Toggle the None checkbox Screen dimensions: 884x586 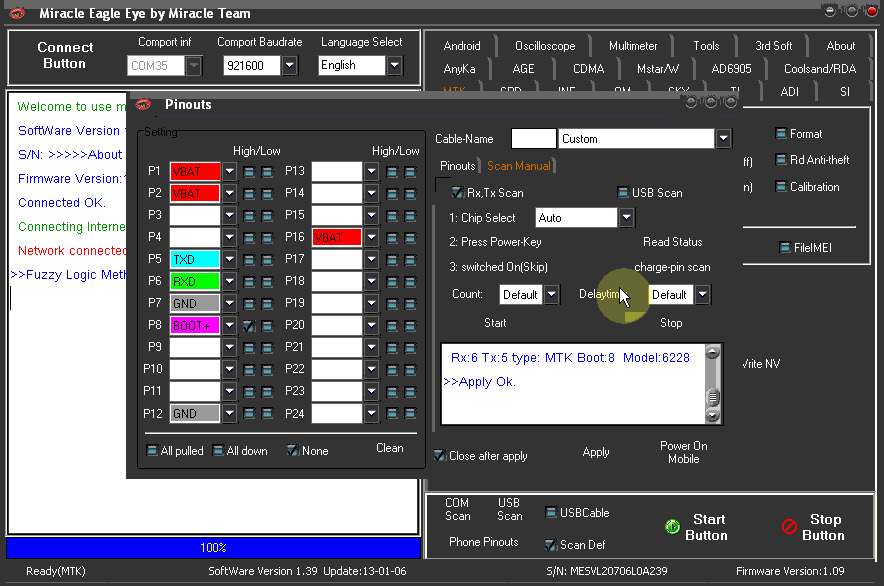(293, 451)
